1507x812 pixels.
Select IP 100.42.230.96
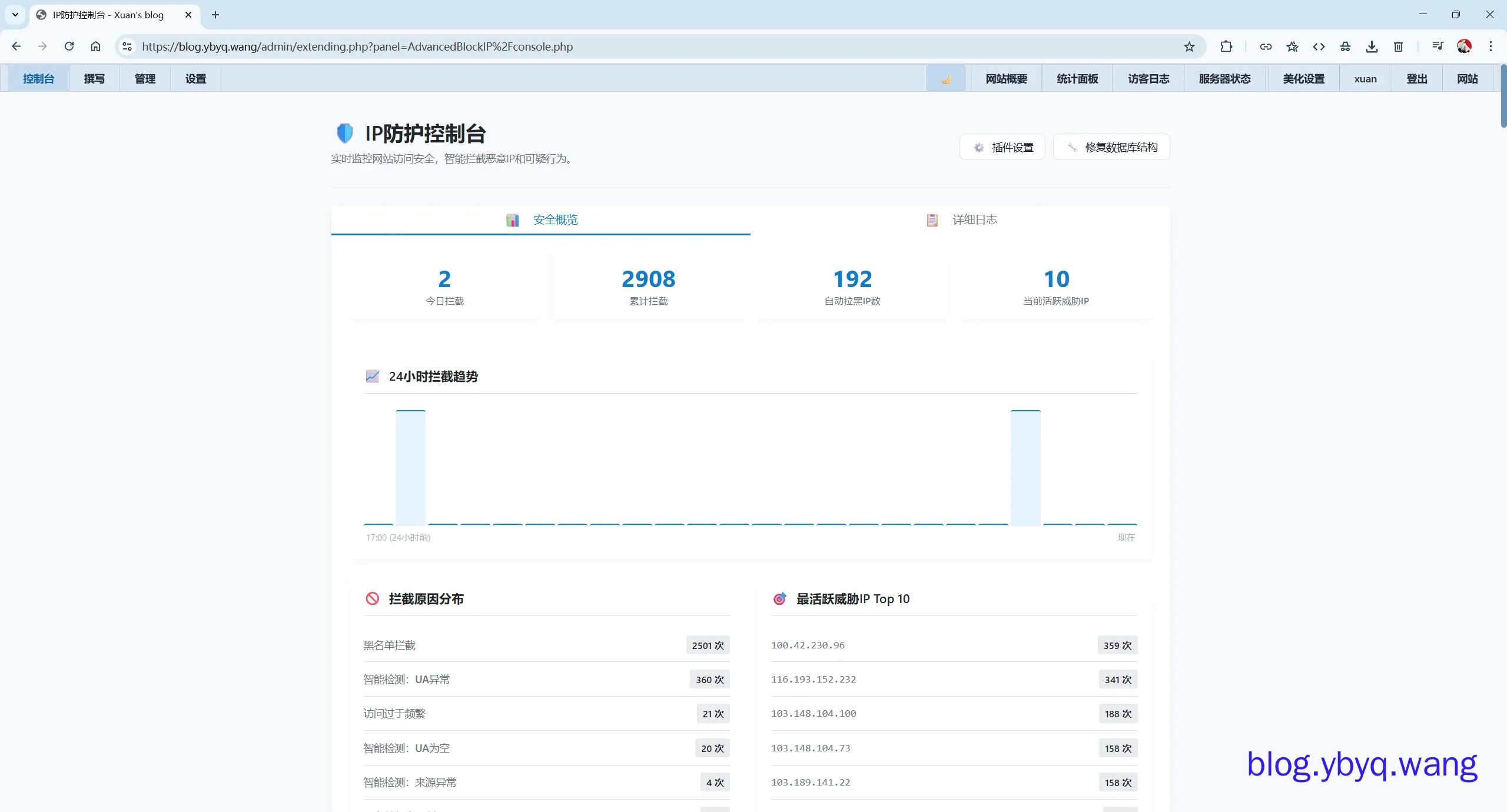coord(808,645)
